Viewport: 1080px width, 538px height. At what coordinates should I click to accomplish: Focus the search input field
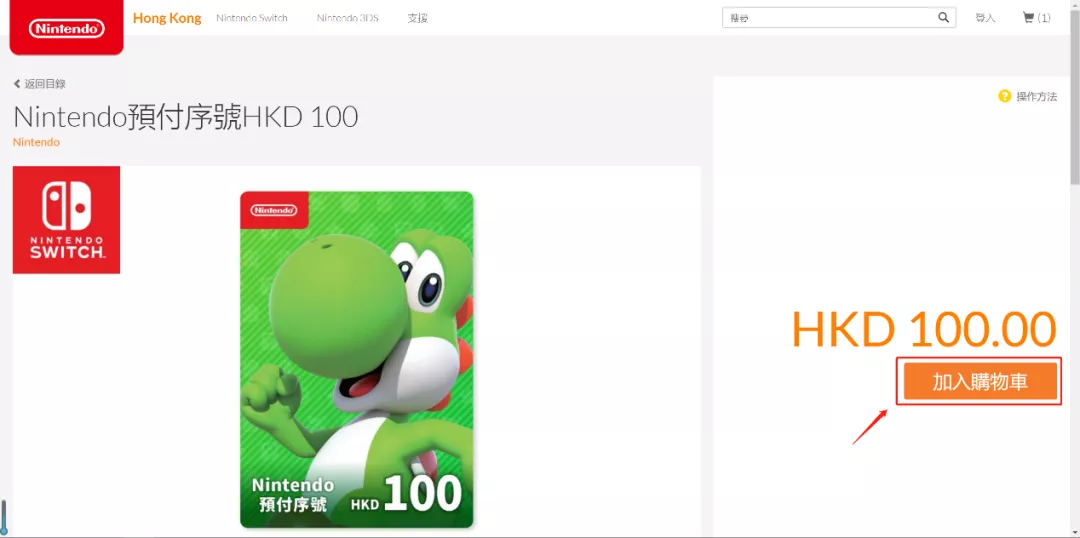point(830,18)
